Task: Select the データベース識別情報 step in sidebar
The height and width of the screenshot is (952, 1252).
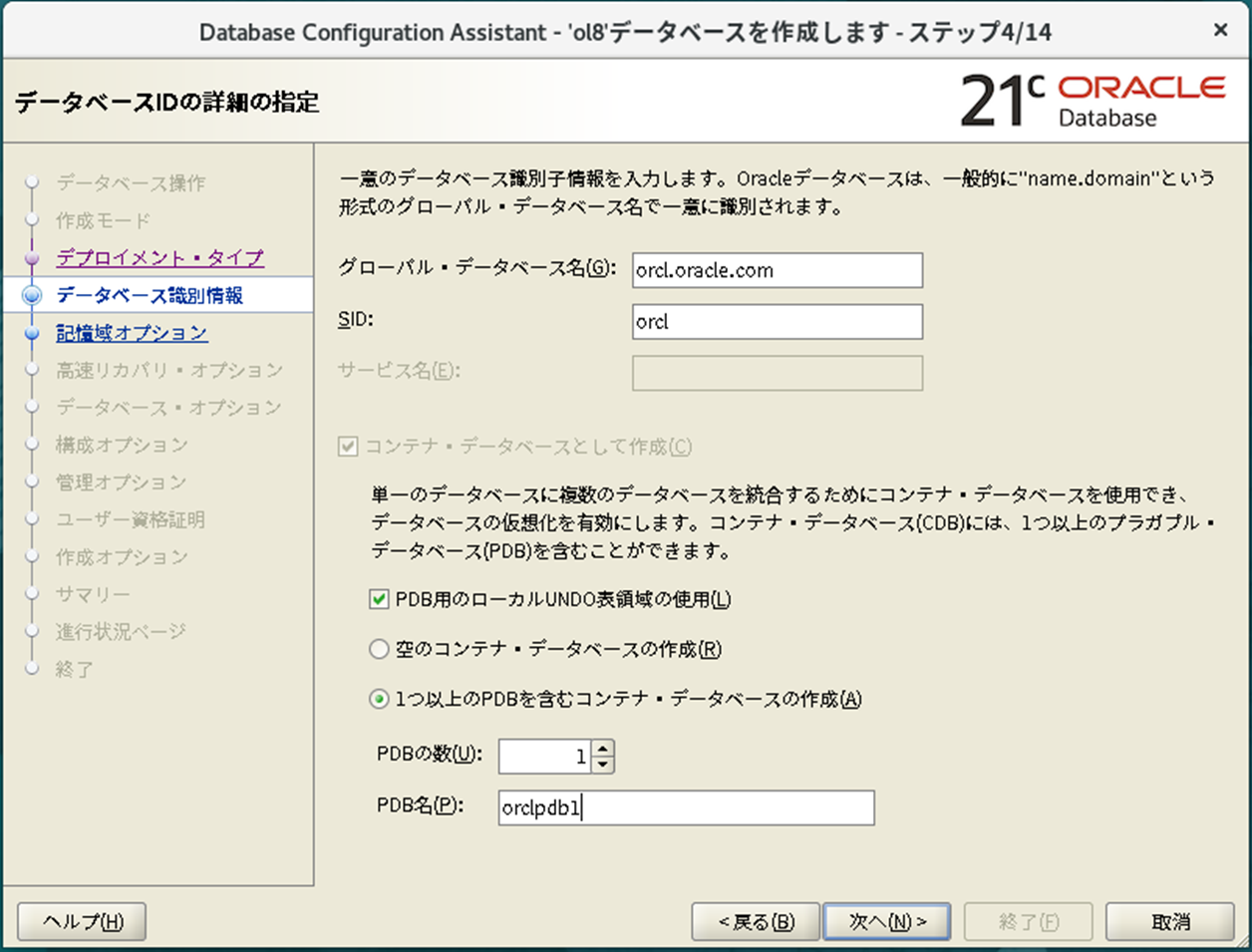Action: point(150,295)
